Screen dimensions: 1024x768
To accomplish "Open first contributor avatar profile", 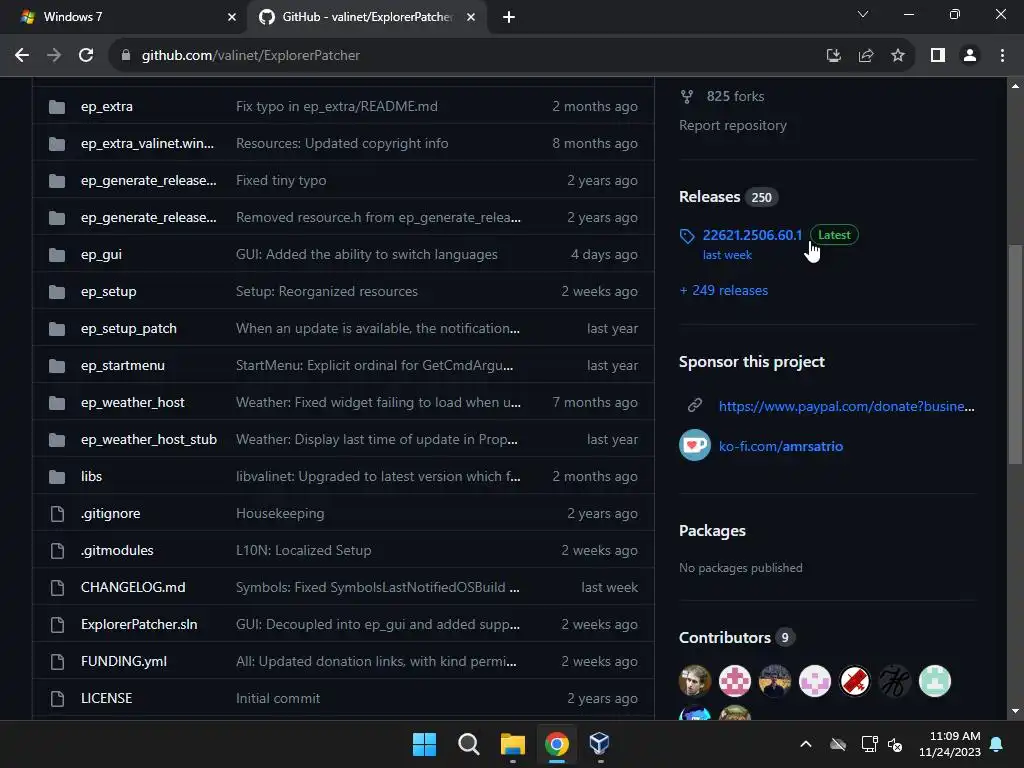I will tap(695, 681).
